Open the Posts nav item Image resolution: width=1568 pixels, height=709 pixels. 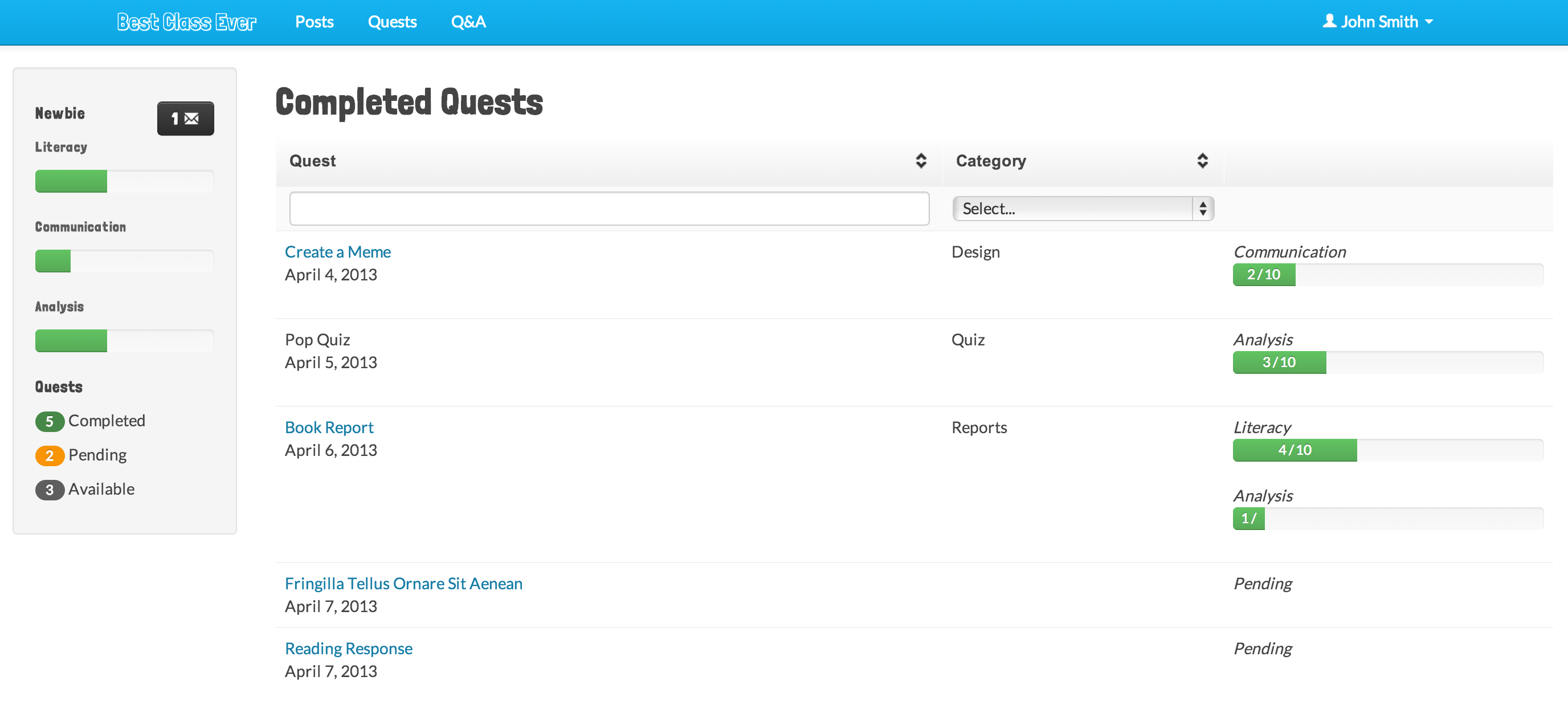click(x=314, y=22)
